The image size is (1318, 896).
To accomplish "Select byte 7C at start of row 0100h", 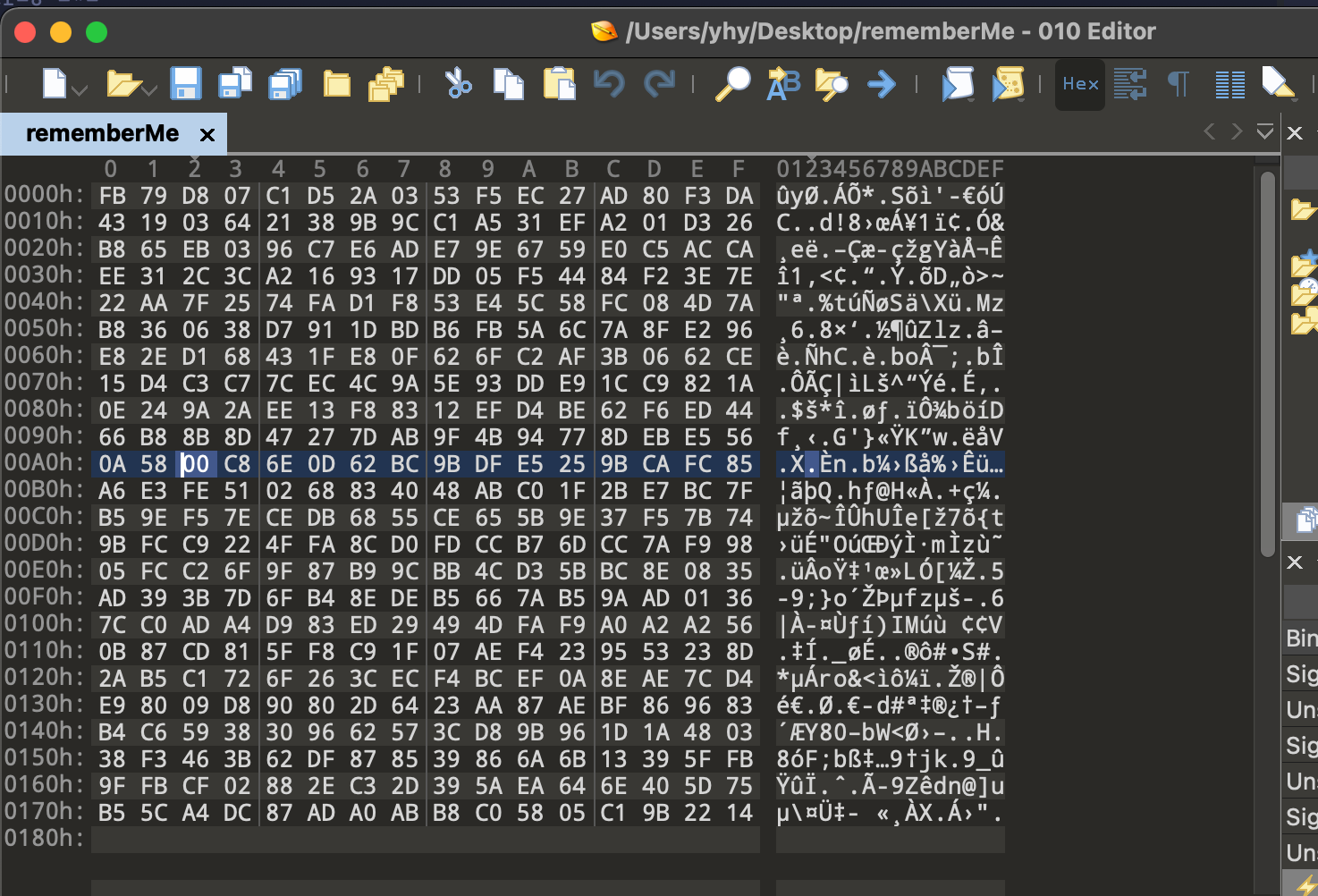I will [x=112, y=625].
